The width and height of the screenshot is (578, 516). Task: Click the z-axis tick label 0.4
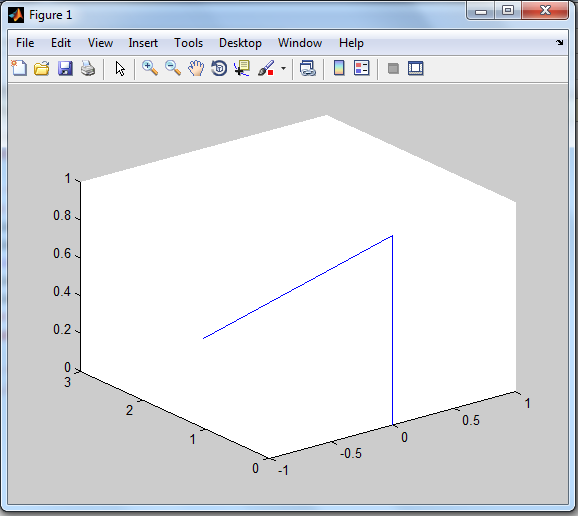point(62,292)
